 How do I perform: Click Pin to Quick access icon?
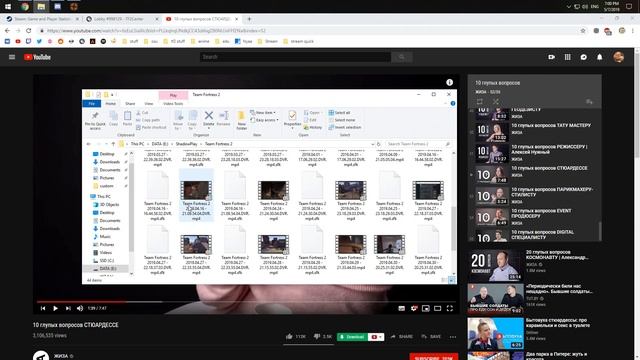pos(95,120)
